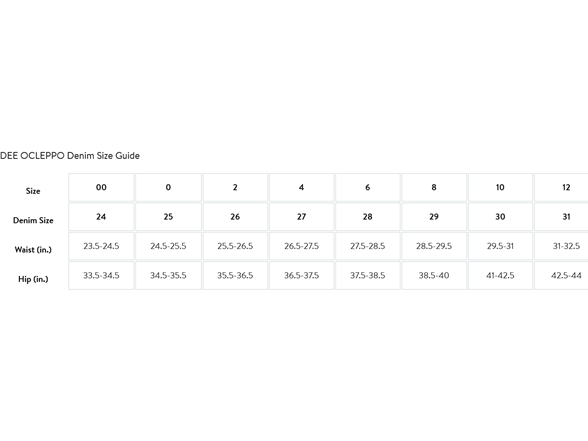588x441 pixels.
Task: Click the size 2 column header
Action: [235, 187]
